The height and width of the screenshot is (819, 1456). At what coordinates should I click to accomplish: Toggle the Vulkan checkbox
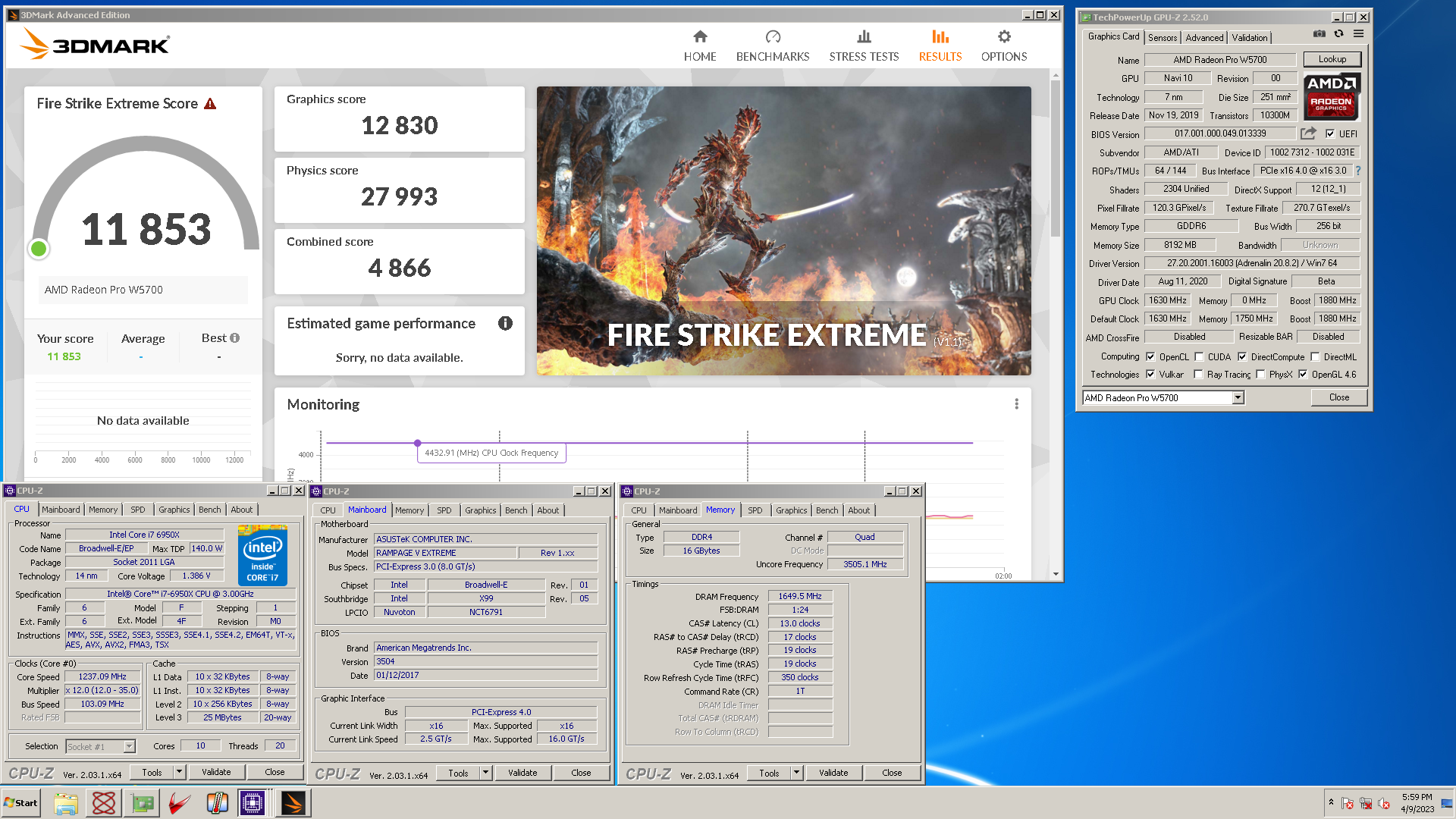(1150, 374)
